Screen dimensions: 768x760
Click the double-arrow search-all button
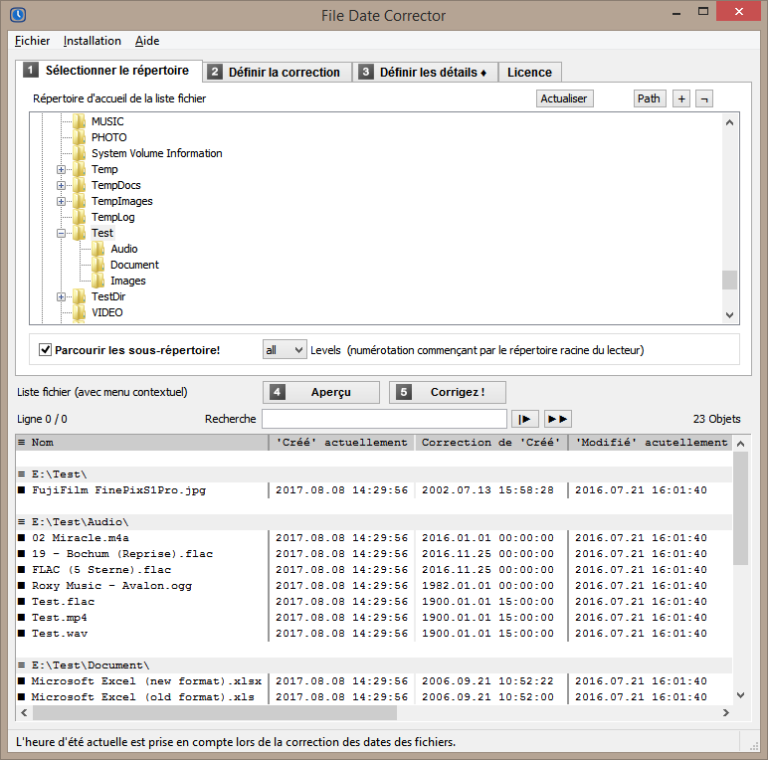pyautogui.click(x=557, y=419)
